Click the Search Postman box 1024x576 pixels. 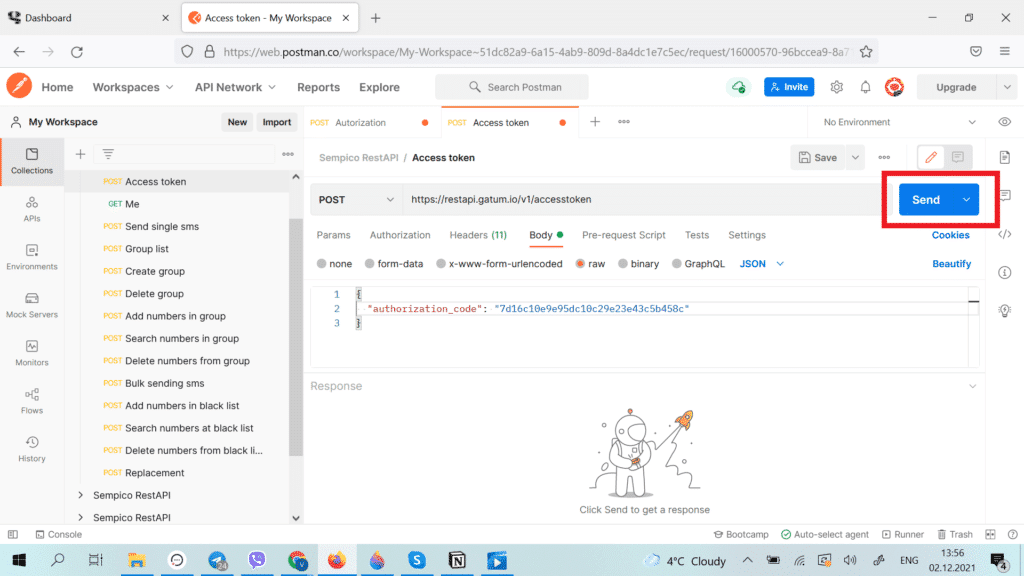click(x=512, y=87)
